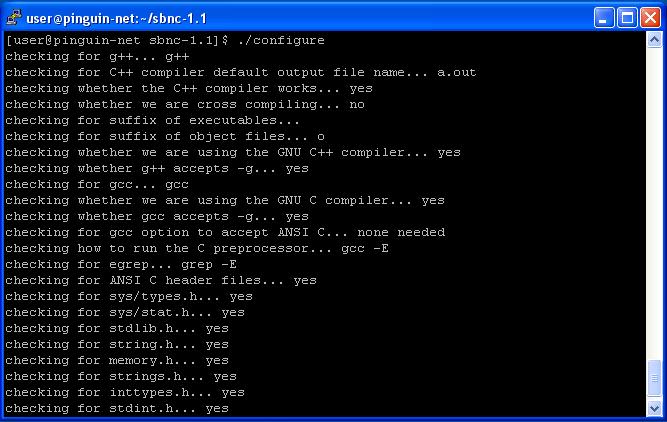This screenshot has height=422, width=667.
Task: Maximize the terminal window
Action: (627, 18)
